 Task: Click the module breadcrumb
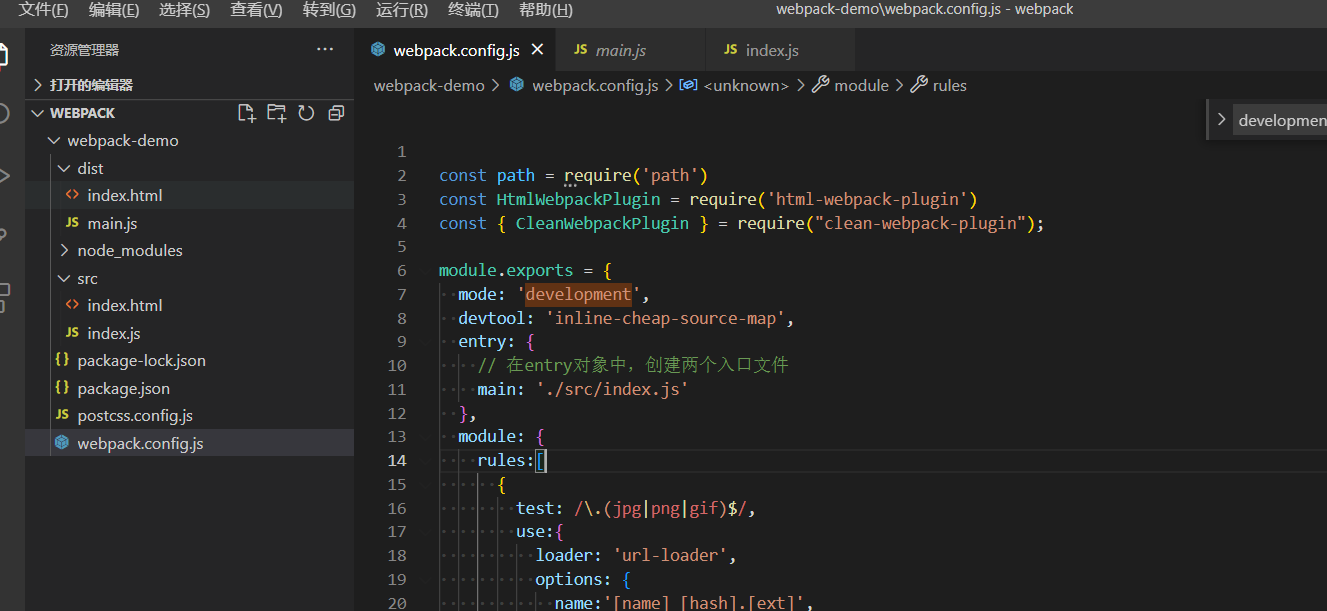(851, 86)
